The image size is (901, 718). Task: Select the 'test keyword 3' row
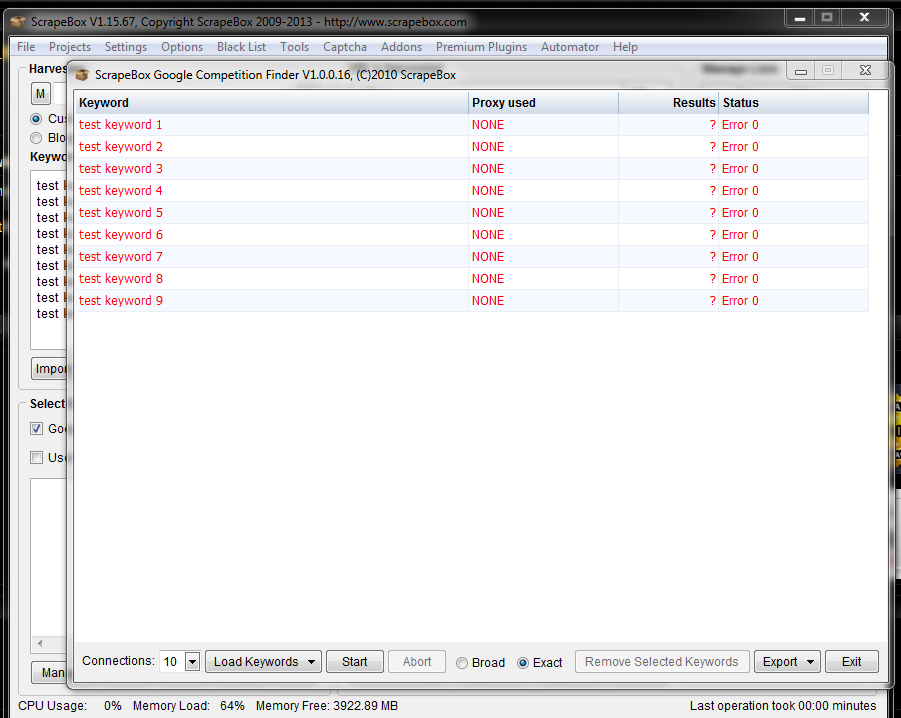[x=472, y=169]
